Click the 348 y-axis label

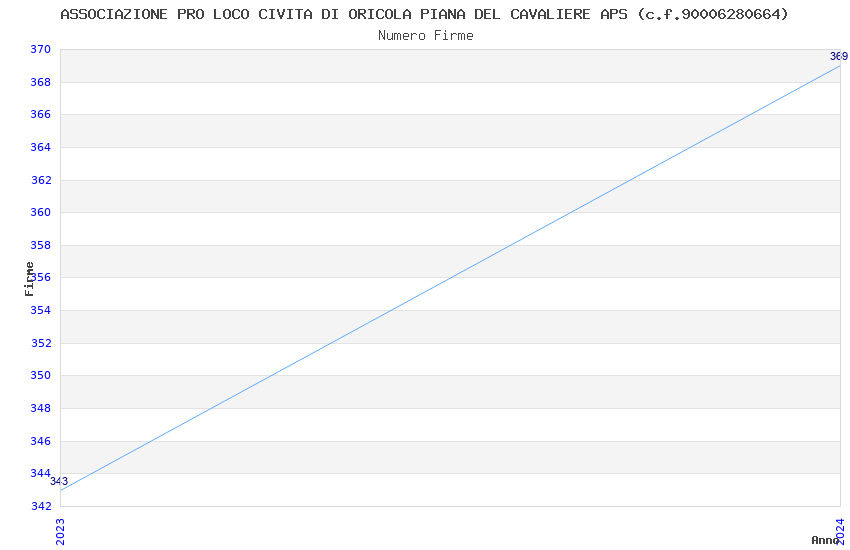tap(41, 408)
